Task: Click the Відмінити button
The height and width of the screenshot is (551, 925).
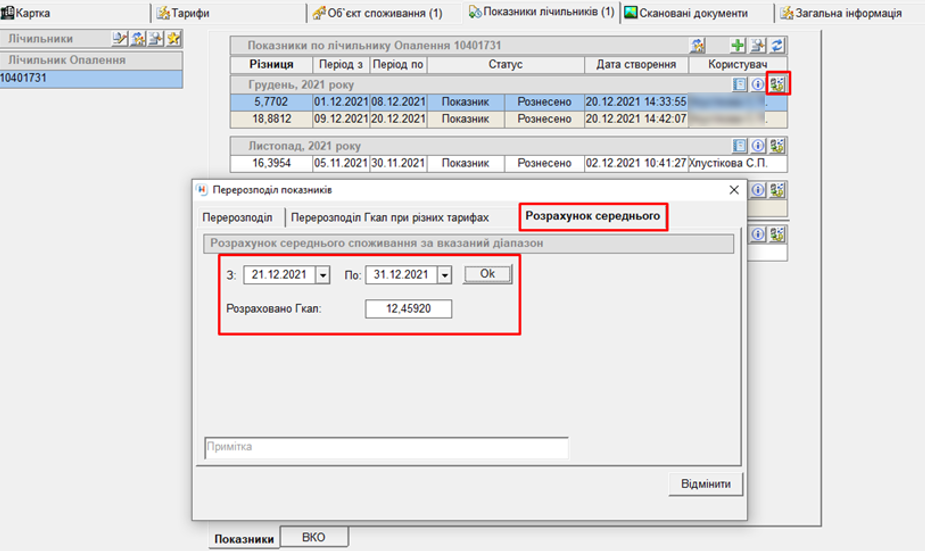Action: coord(706,484)
